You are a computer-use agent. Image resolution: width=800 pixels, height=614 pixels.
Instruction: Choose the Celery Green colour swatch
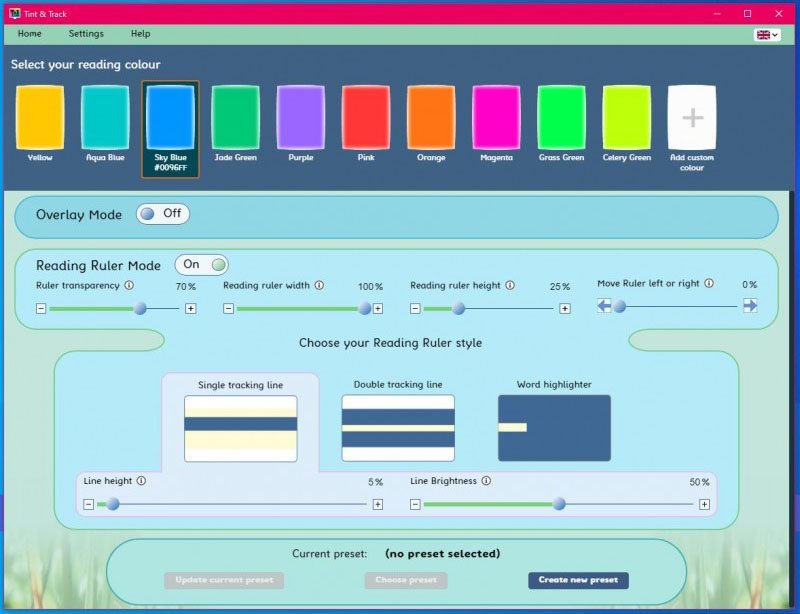pyautogui.click(x=627, y=118)
